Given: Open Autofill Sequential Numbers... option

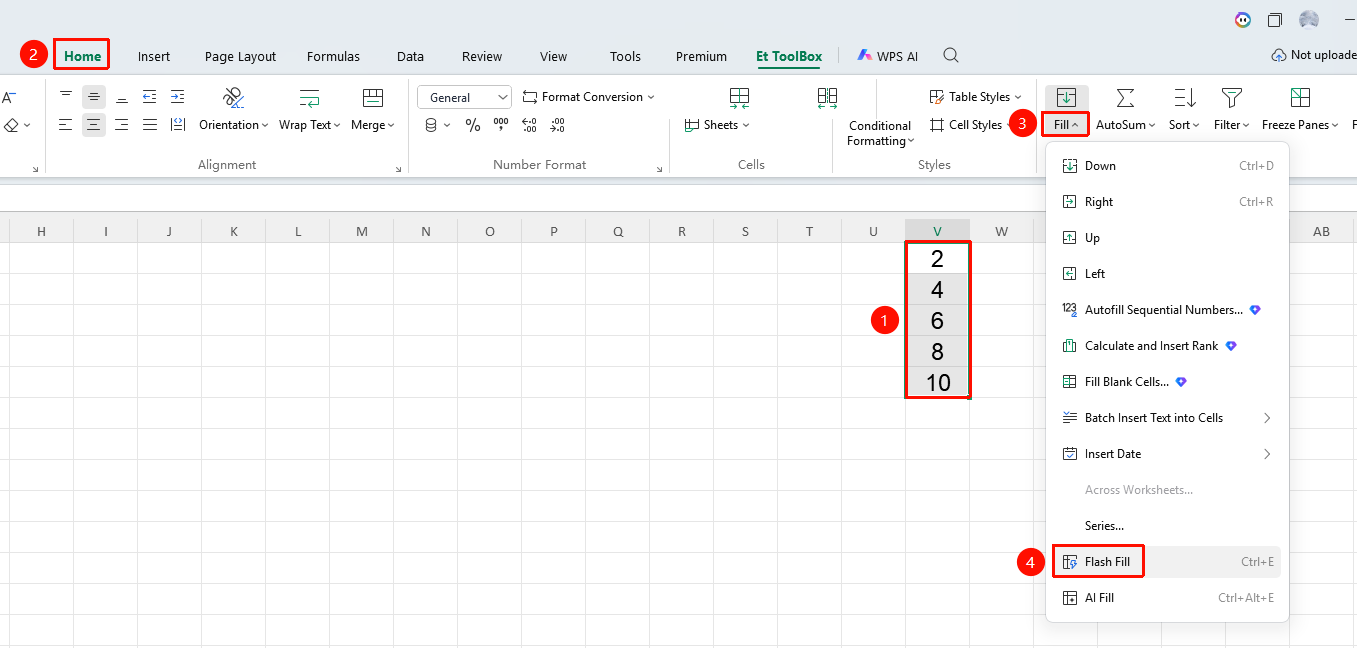Looking at the screenshot, I should tap(1167, 310).
